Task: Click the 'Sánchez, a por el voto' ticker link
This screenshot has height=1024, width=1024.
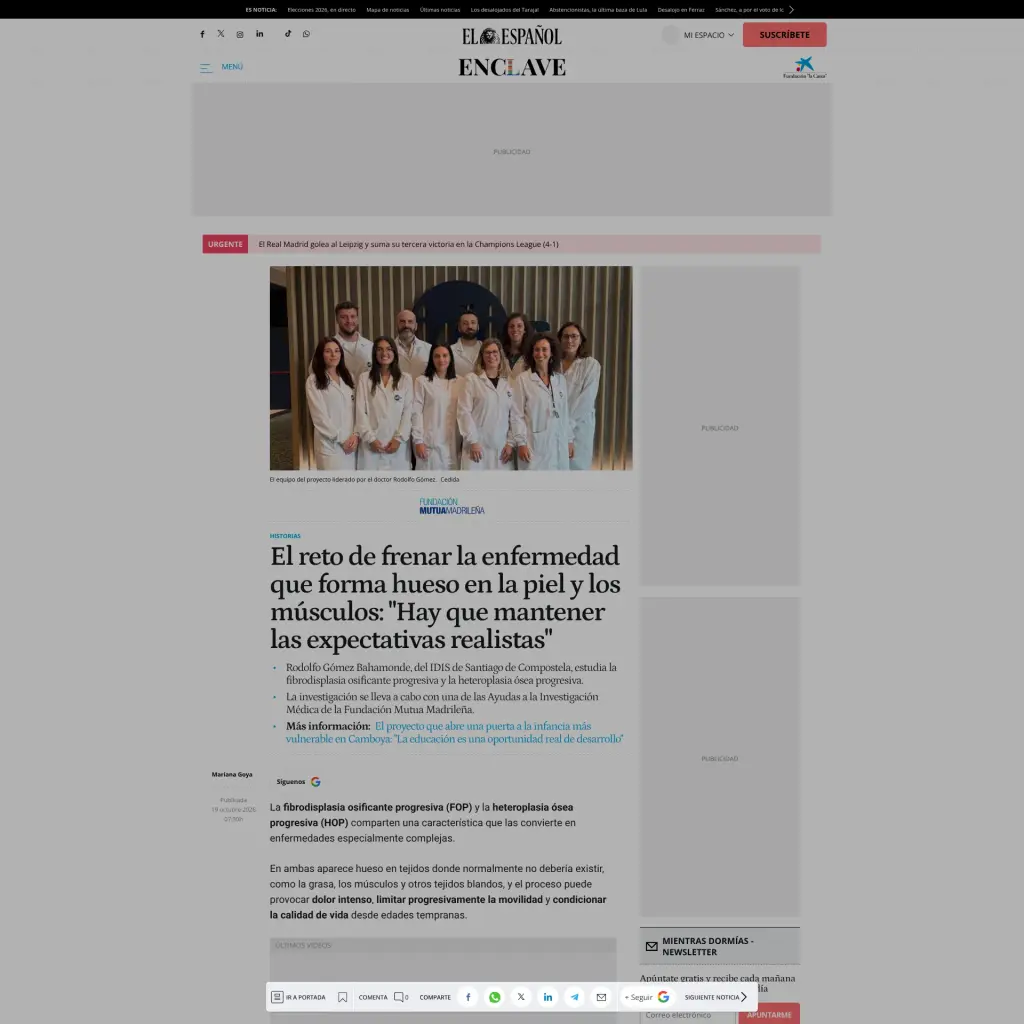Action: point(749,10)
